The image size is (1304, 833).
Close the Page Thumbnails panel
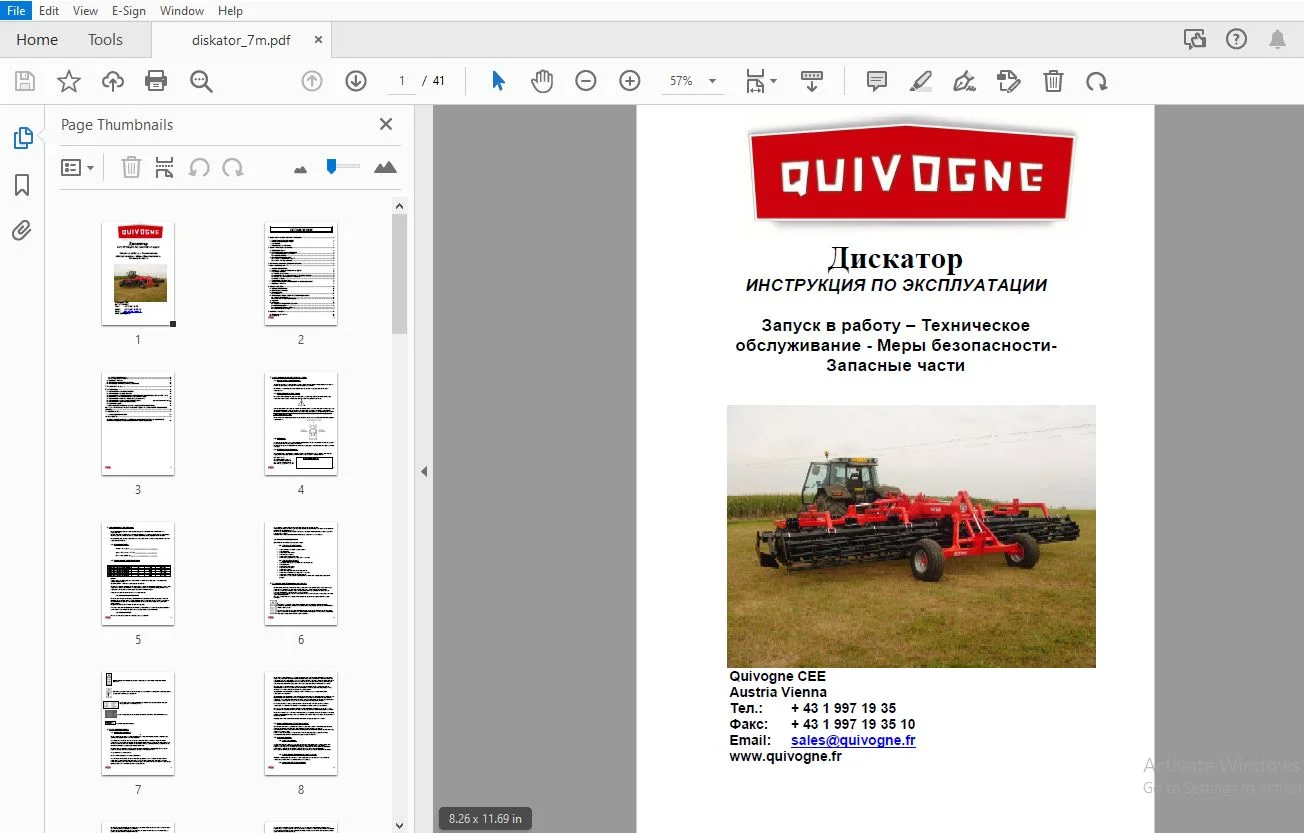(386, 124)
